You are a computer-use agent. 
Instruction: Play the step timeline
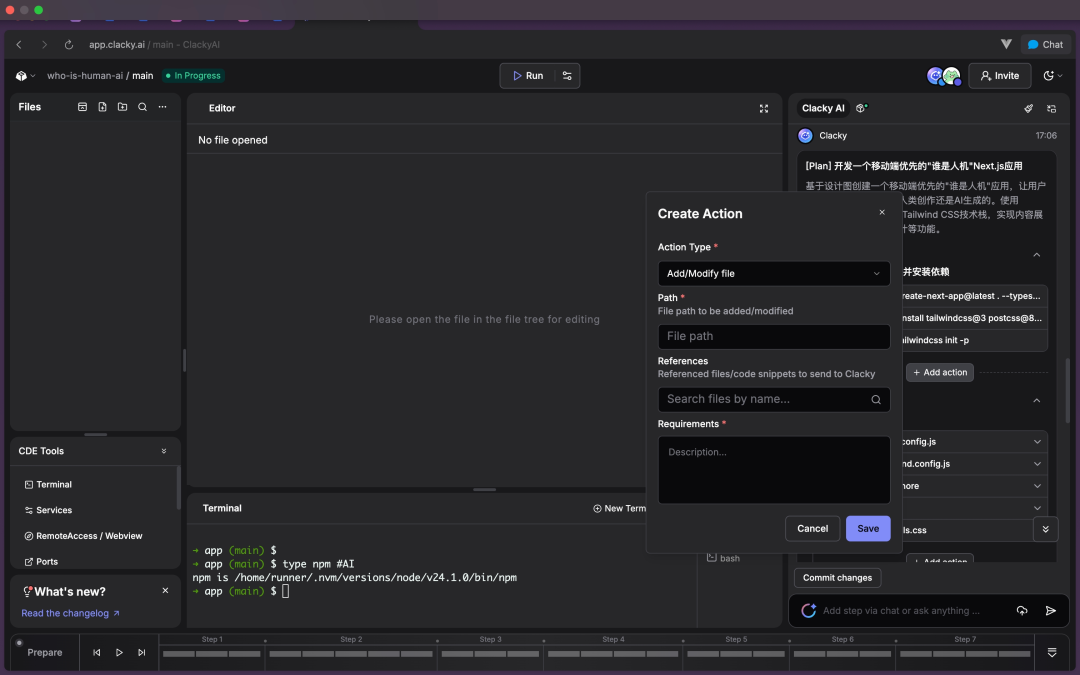pyautogui.click(x=119, y=652)
